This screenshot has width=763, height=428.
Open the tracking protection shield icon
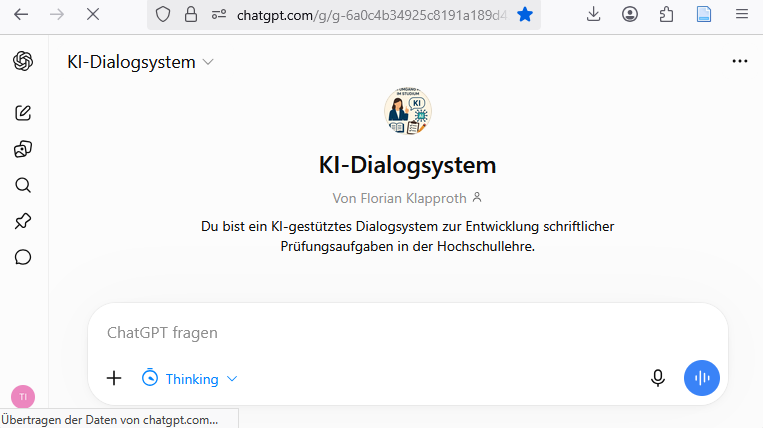163,15
